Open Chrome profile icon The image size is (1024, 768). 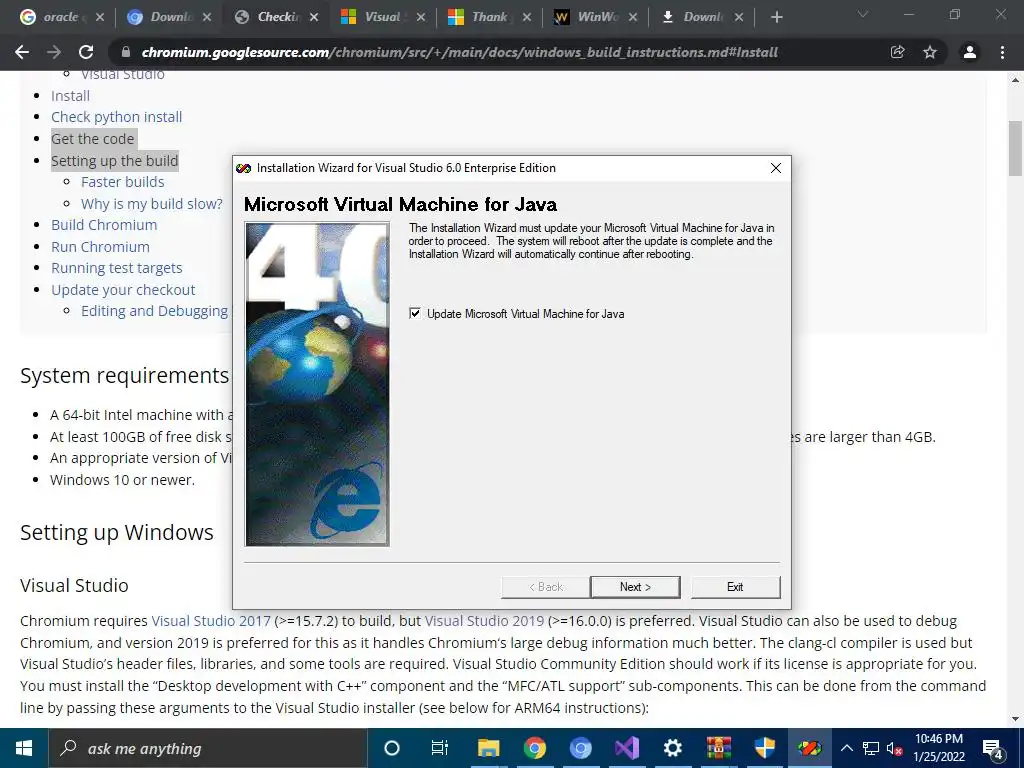pyautogui.click(x=970, y=52)
